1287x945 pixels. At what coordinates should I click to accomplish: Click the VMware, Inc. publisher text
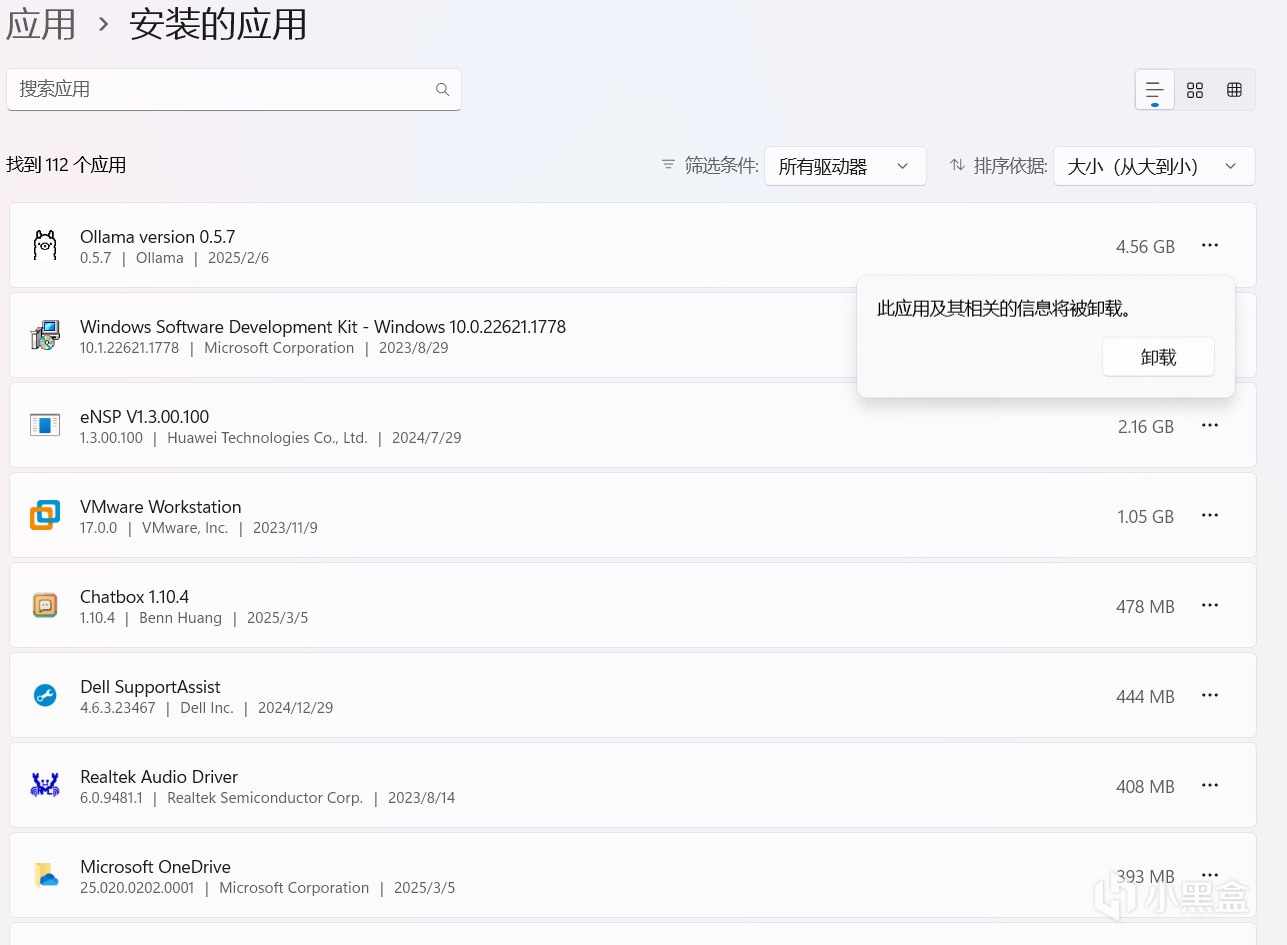185,528
